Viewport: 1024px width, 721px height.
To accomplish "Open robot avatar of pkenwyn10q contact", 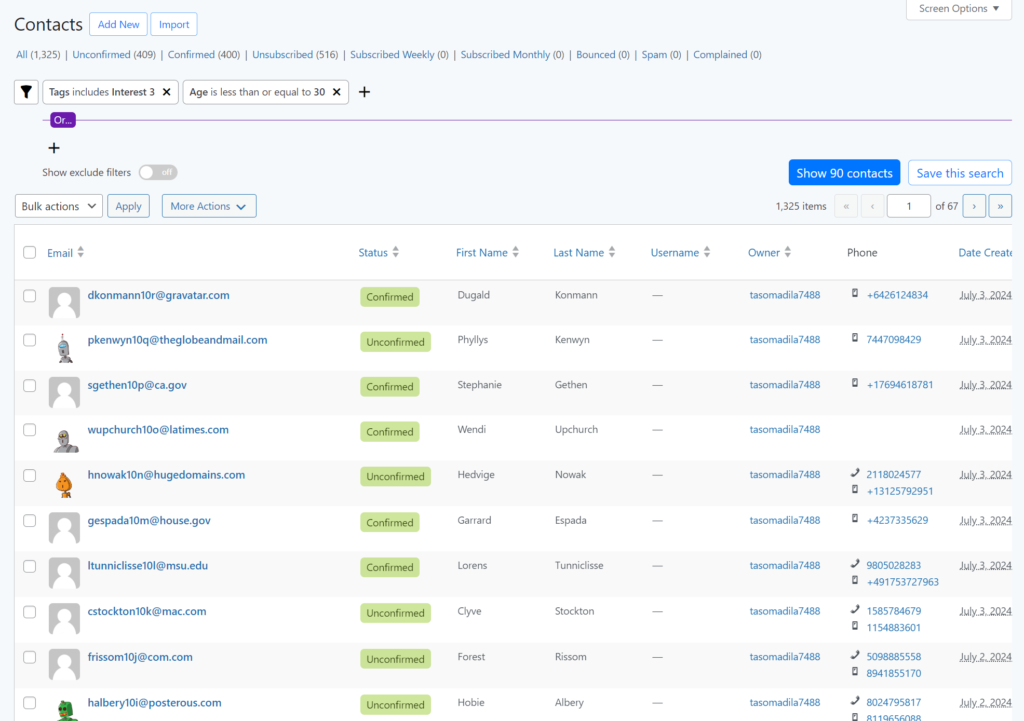I will (x=64, y=347).
